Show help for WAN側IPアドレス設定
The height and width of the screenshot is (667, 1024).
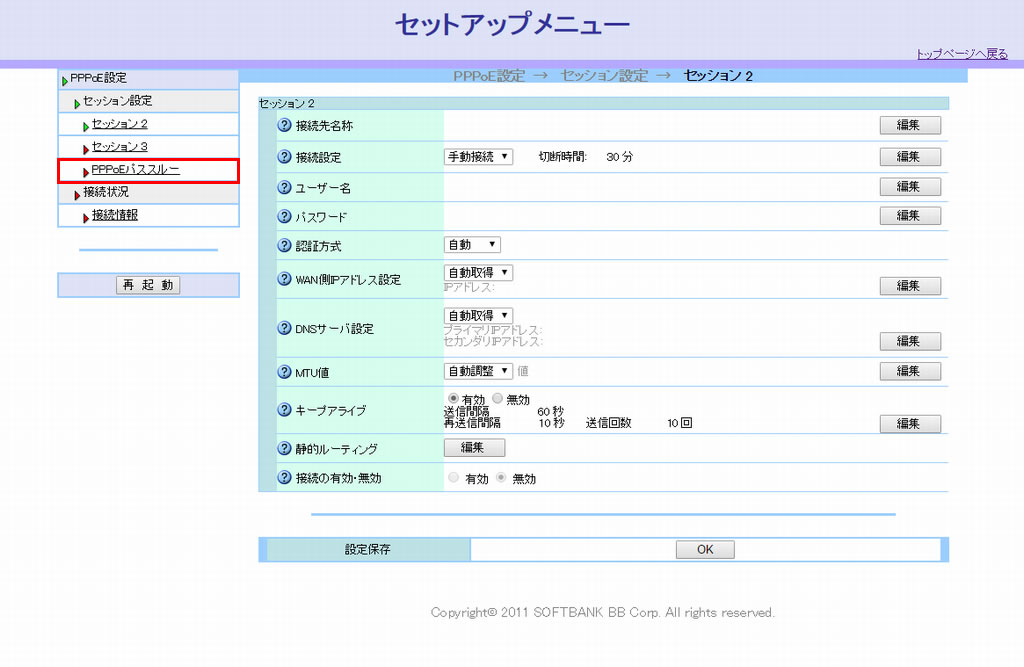[x=284, y=279]
